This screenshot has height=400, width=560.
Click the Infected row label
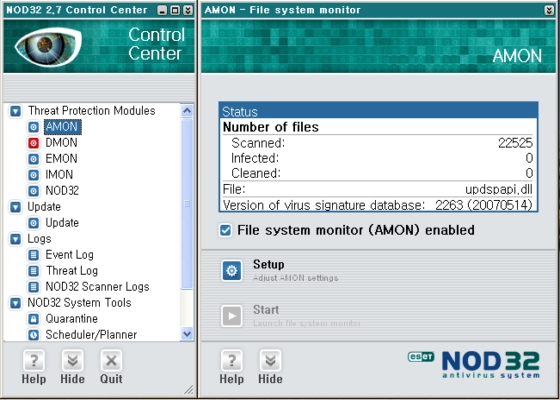(255, 158)
